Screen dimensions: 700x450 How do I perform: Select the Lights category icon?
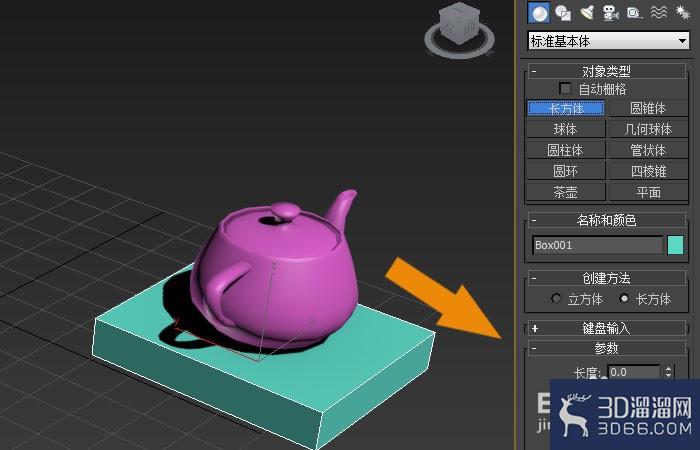coord(587,12)
